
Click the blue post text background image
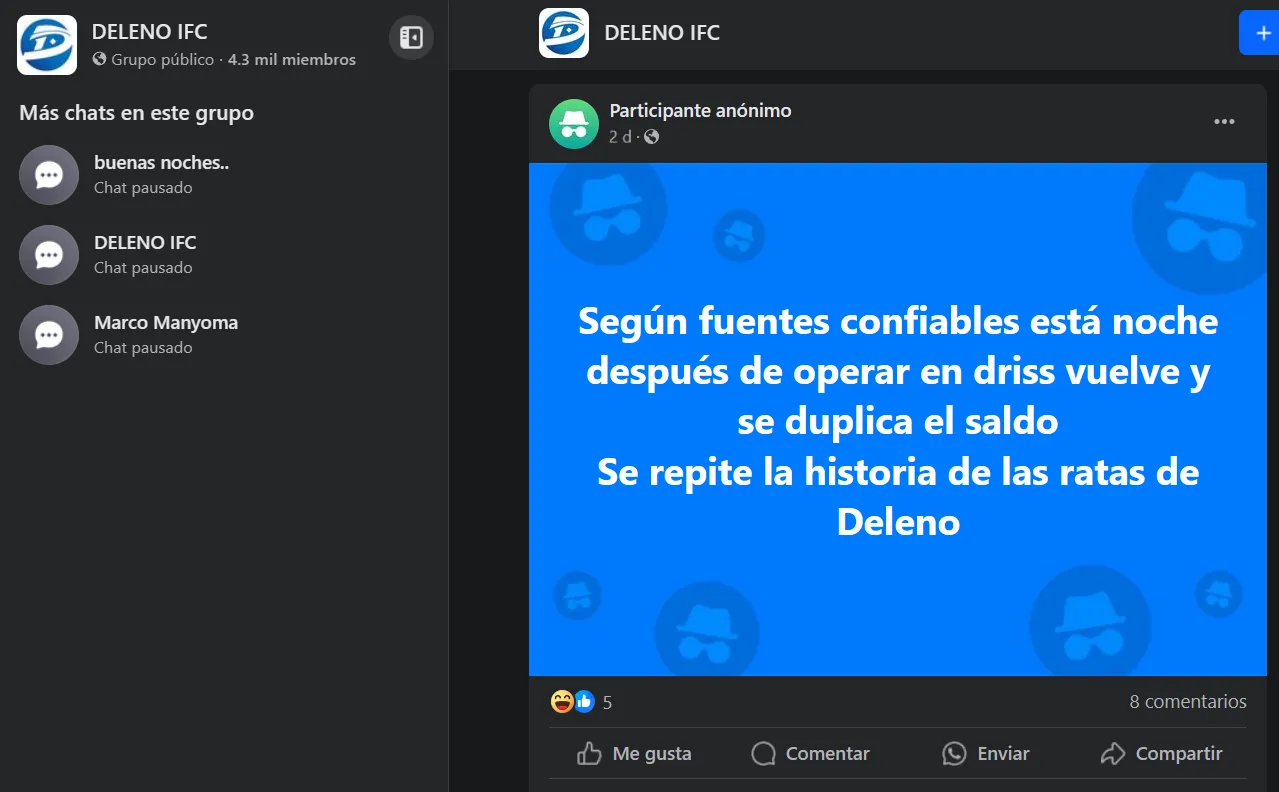[898, 420]
